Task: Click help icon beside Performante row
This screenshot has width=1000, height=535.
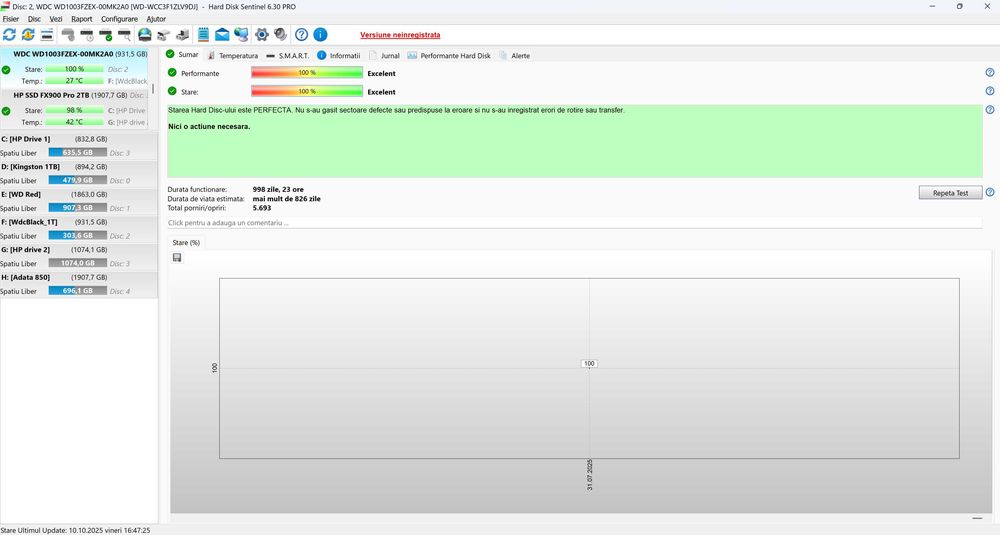Action: click(x=990, y=73)
